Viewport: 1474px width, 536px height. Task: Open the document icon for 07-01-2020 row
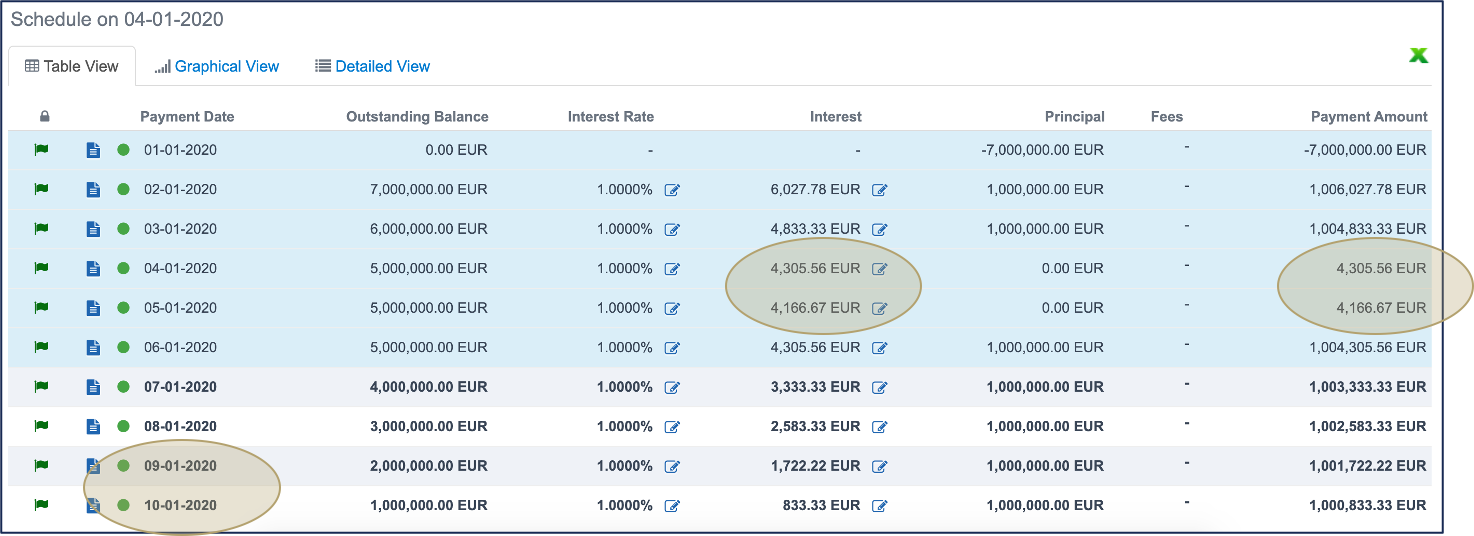pyautogui.click(x=93, y=387)
